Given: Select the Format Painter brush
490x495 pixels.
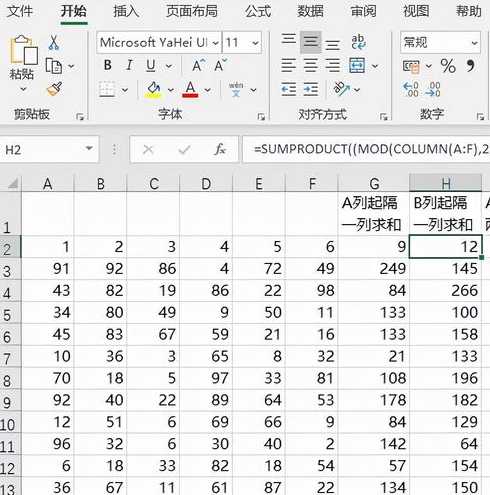Looking at the screenshot, I should click(x=54, y=89).
